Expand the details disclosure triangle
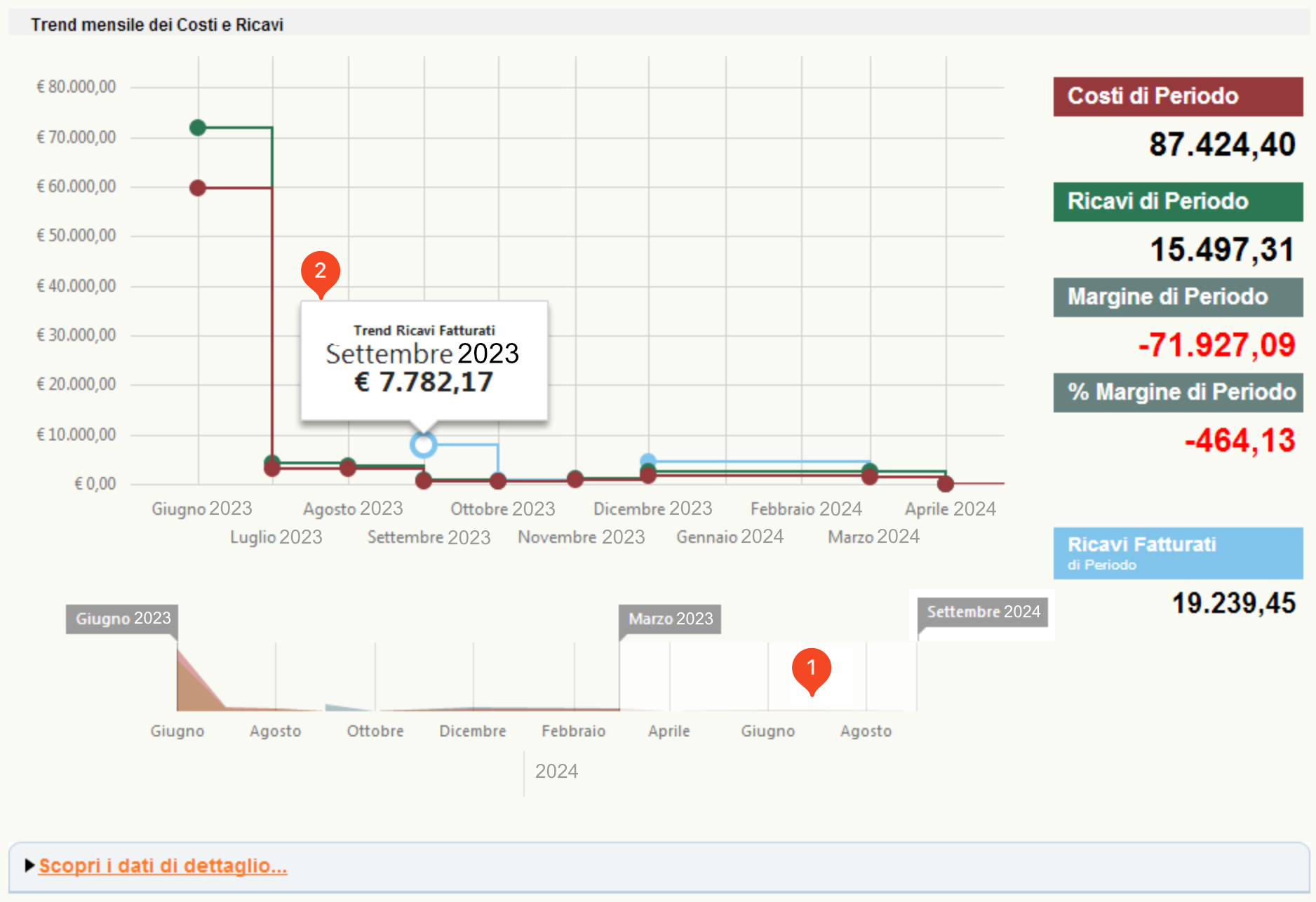 pyautogui.click(x=29, y=866)
